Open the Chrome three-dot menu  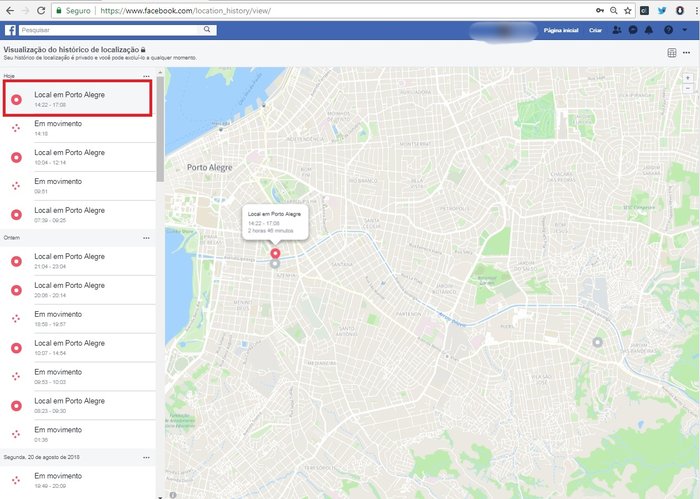[696, 10]
